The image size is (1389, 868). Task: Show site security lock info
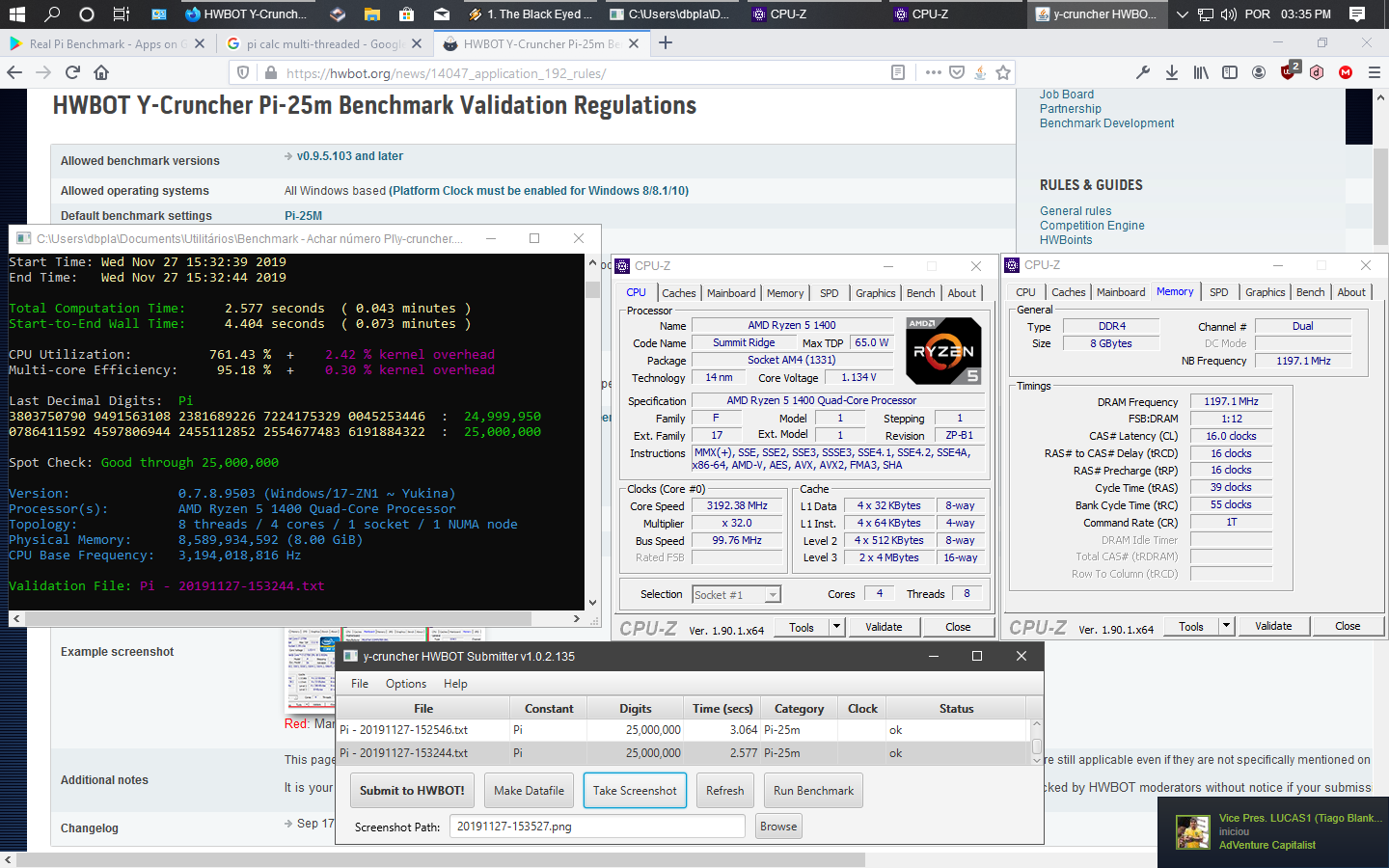click(x=270, y=73)
